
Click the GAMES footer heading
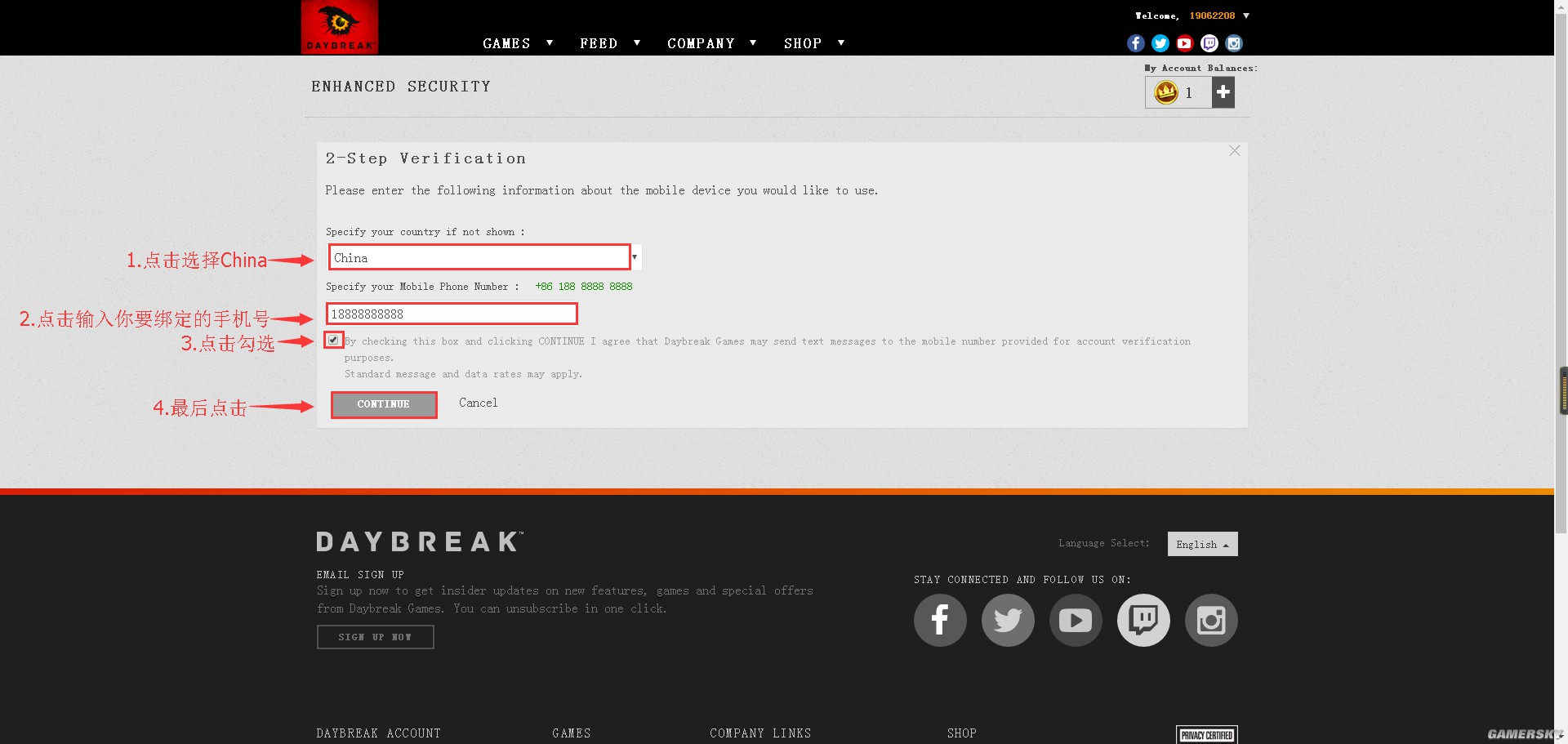[571, 733]
